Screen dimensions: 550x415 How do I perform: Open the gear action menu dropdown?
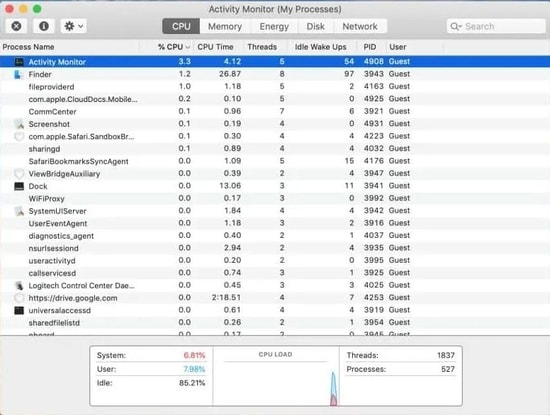tap(74, 26)
